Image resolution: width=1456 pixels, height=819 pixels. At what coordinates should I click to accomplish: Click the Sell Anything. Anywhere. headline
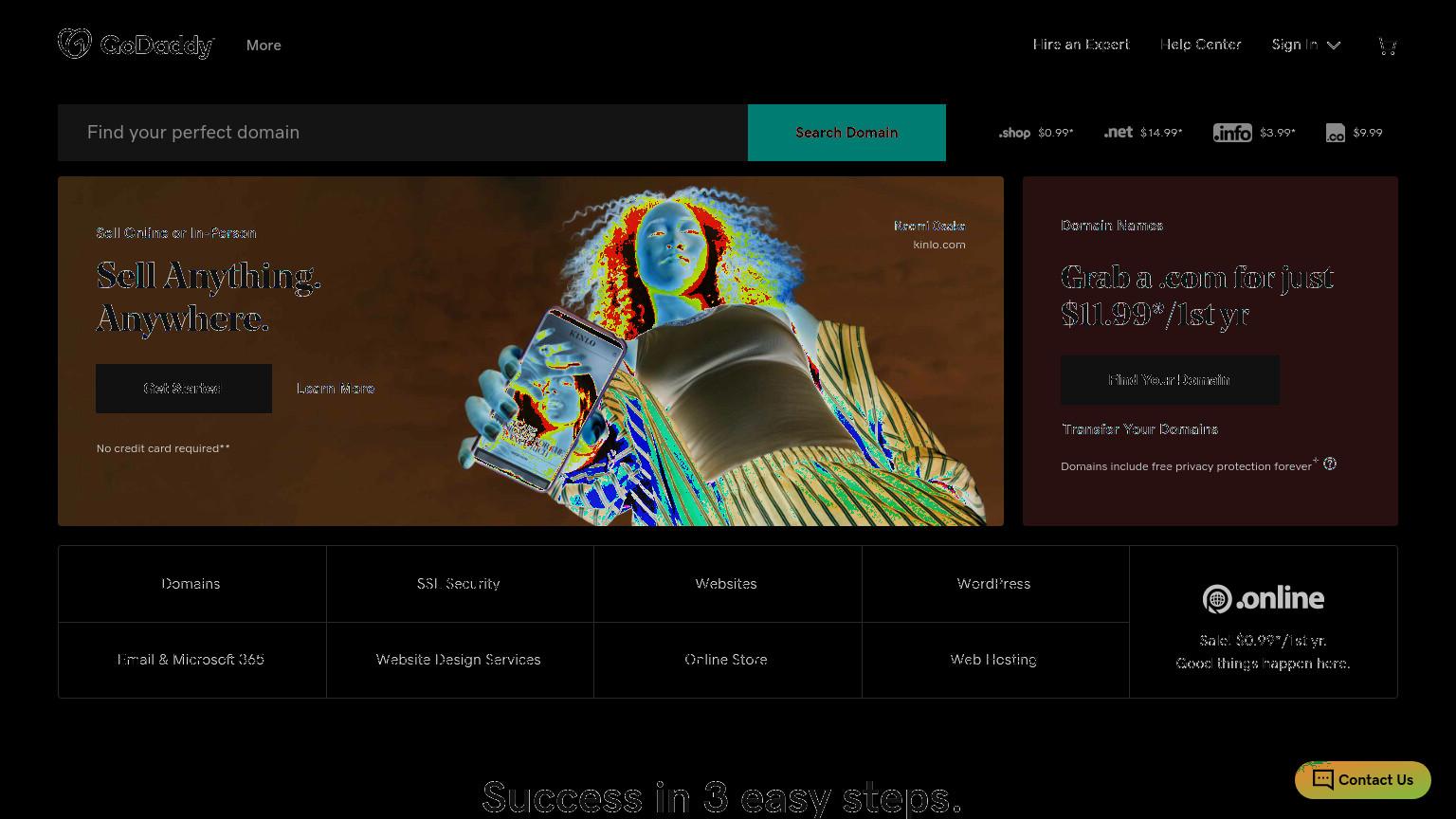[209, 297]
